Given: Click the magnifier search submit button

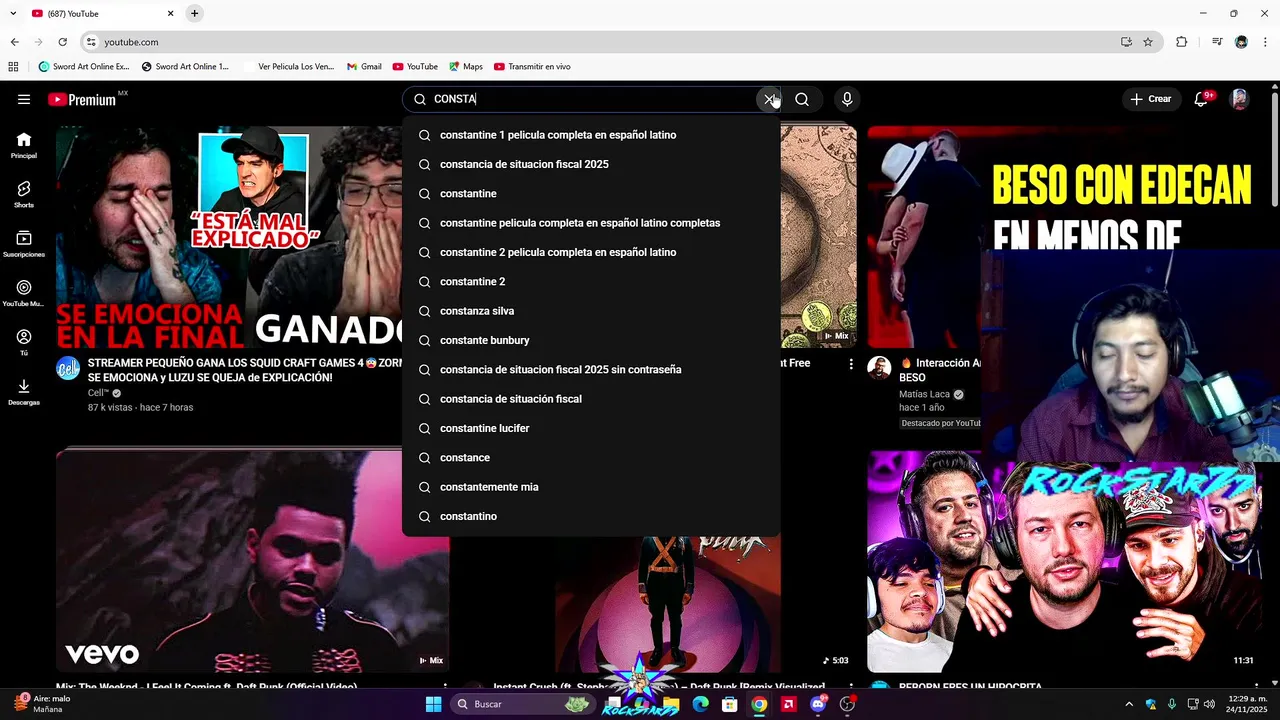Looking at the screenshot, I should [x=802, y=99].
